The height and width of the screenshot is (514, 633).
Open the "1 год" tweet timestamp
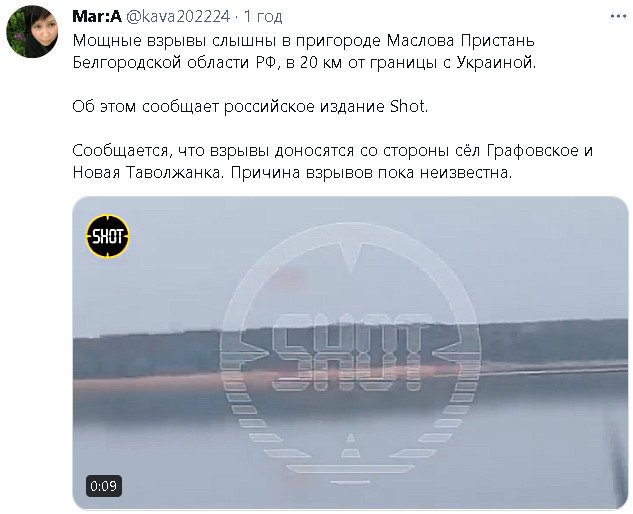(263, 17)
